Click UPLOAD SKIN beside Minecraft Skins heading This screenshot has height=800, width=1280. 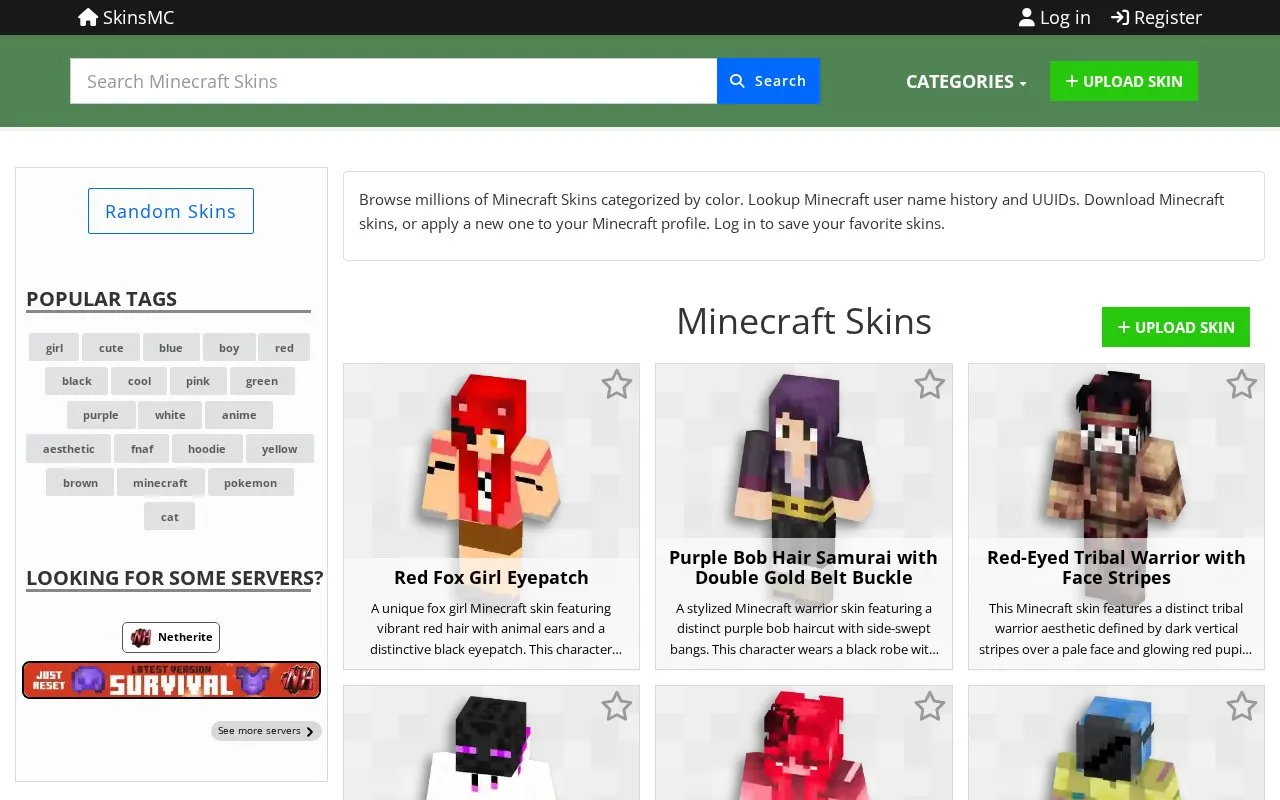click(1176, 327)
